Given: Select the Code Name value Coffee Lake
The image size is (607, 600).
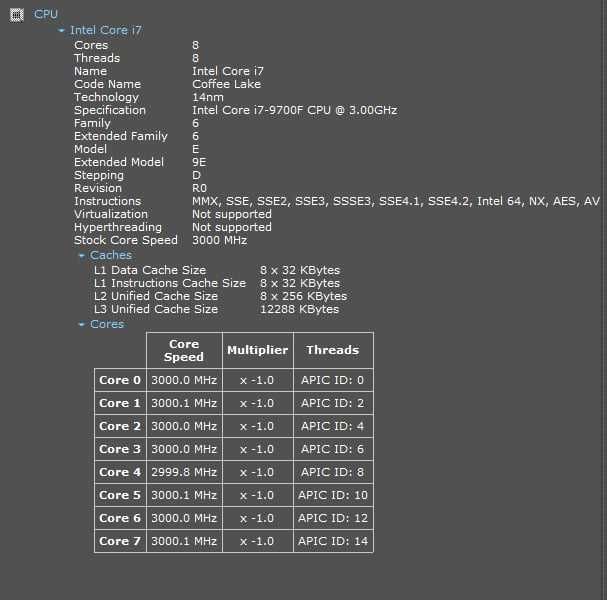Looking at the screenshot, I should [x=226, y=84].
